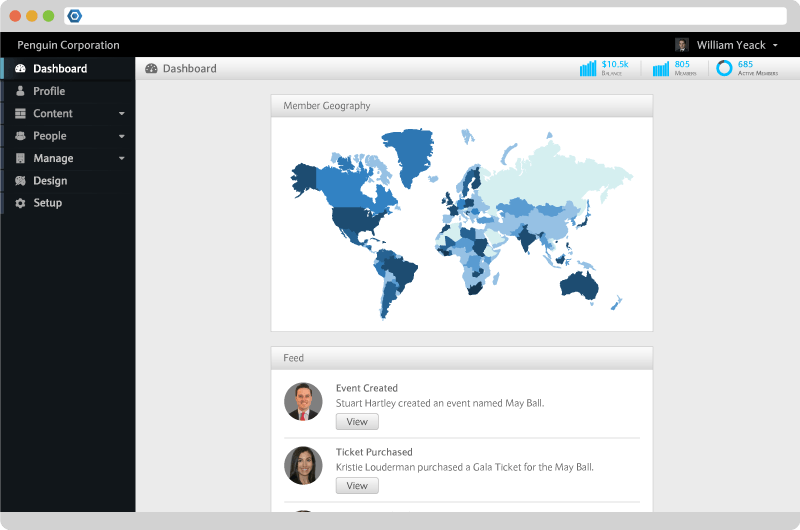Open the People sidebar section
The height and width of the screenshot is (530, 800).
67,136
